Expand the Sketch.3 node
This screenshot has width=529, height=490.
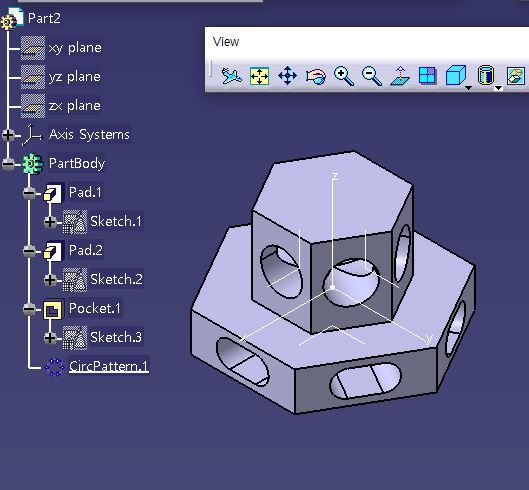[x=50, y=338]
